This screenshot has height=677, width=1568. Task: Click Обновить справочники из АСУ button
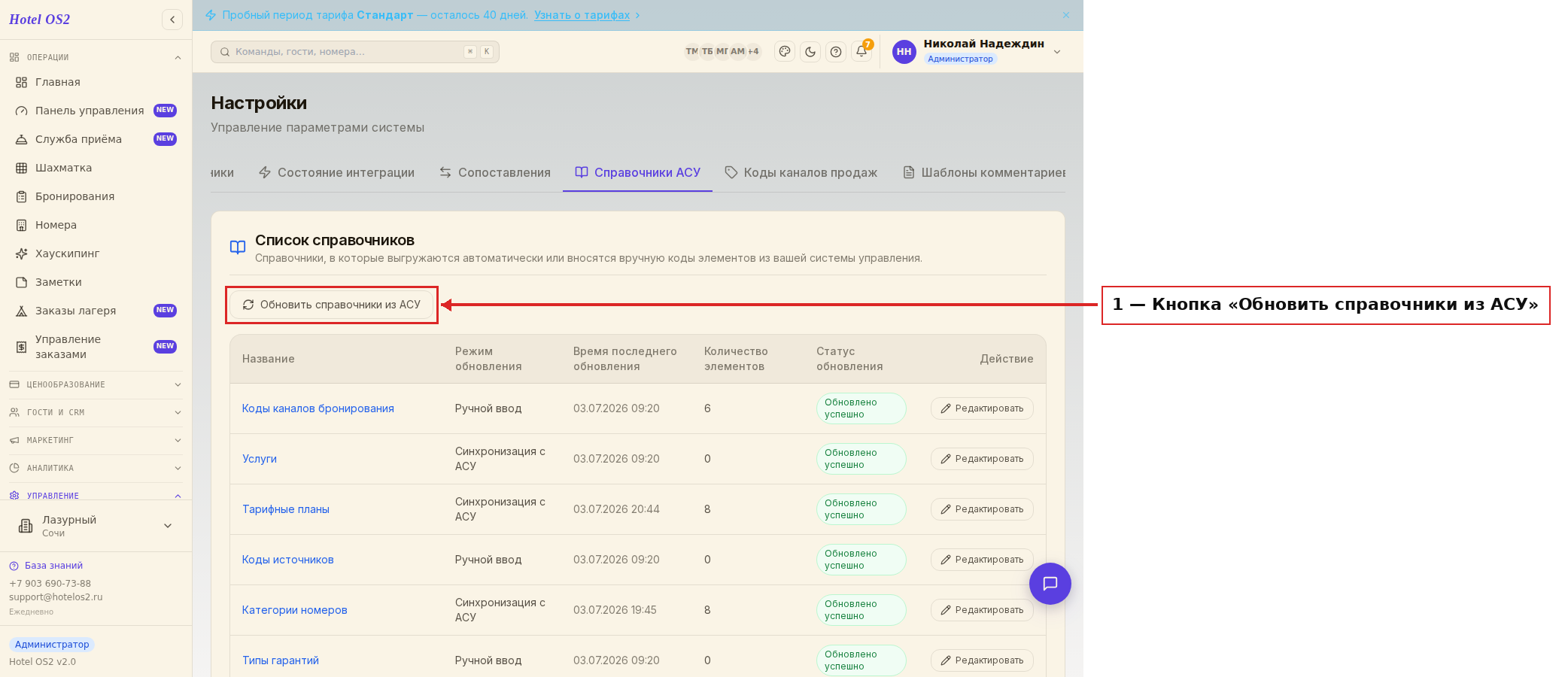point(332,305)
